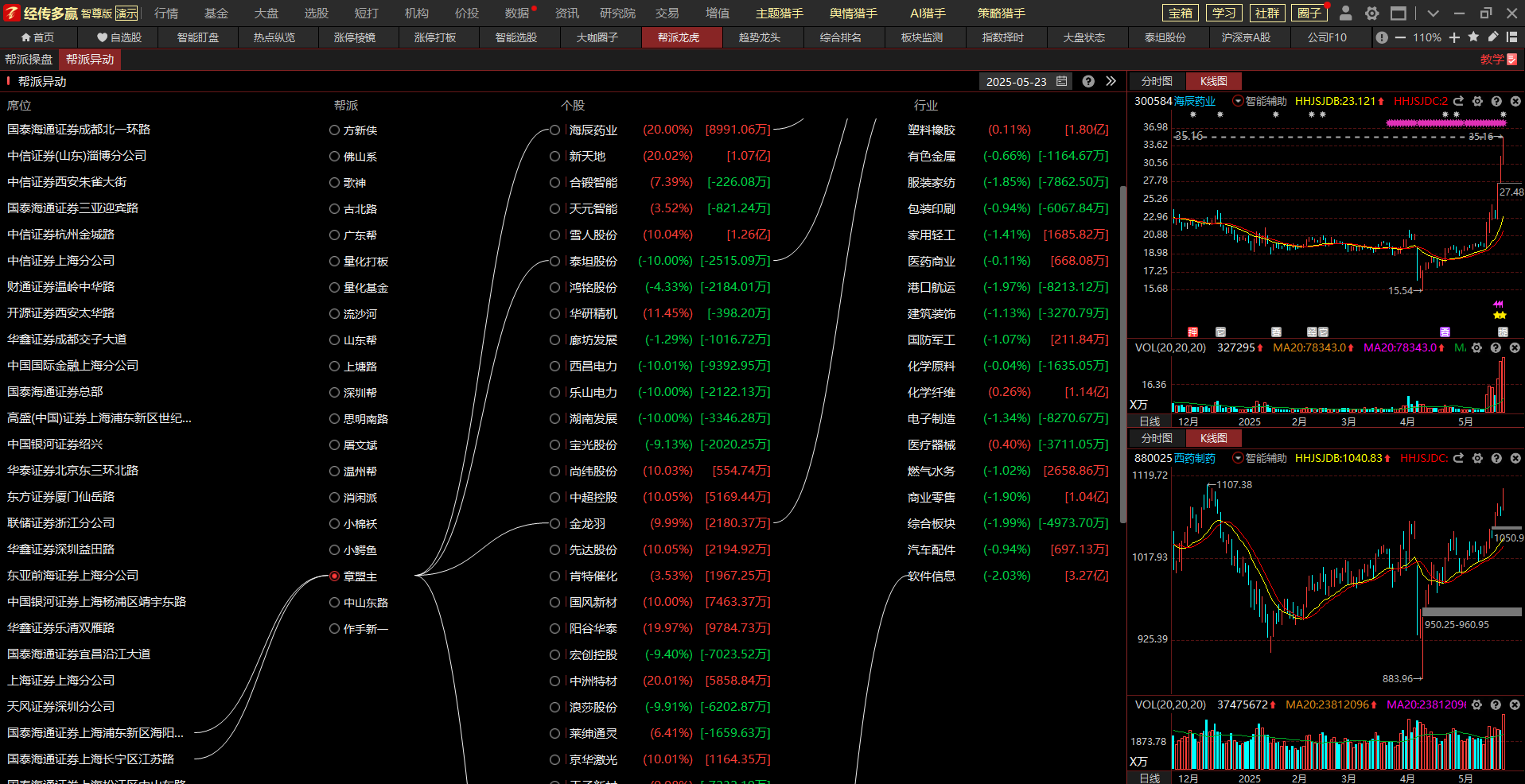Screen dimensions: 1525x784
Task: Open the 大盘 menu
Action: tap(266, 13)
